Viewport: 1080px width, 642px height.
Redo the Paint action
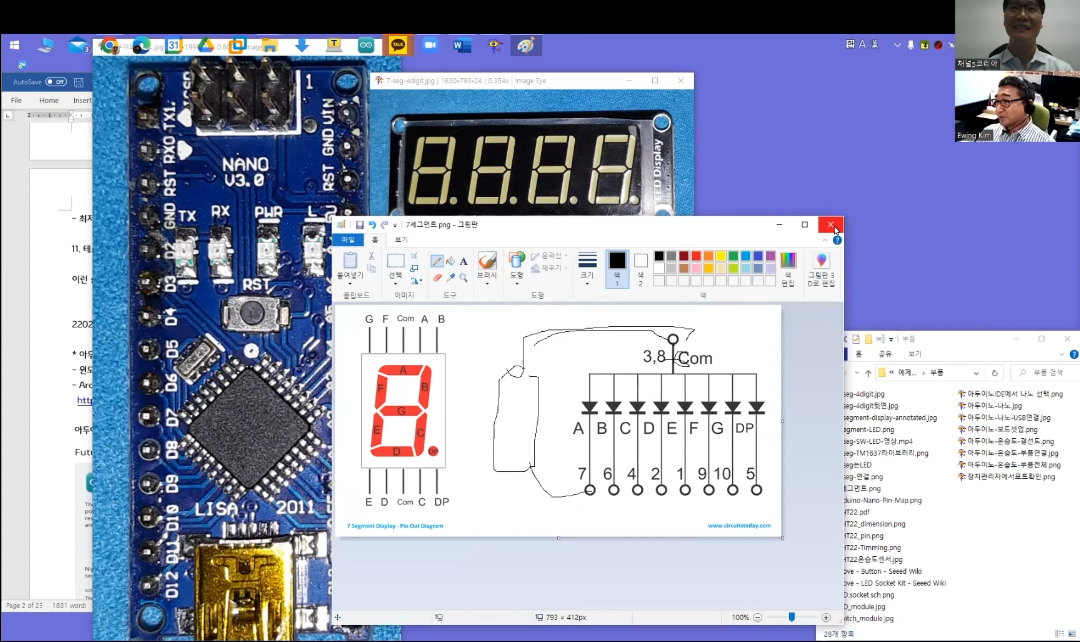(384, 225)
